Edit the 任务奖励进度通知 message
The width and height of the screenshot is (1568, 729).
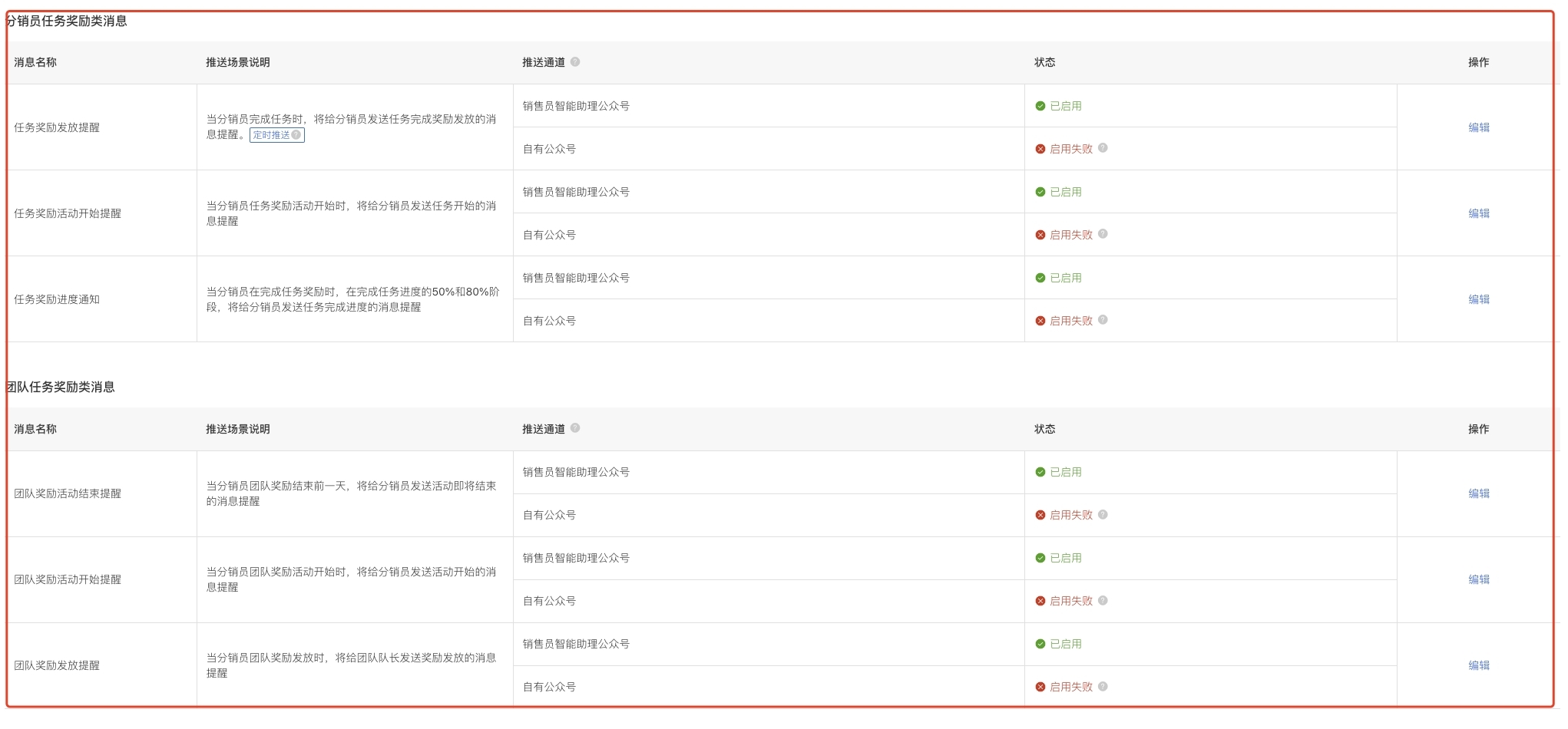click(x=1479, y=299)
